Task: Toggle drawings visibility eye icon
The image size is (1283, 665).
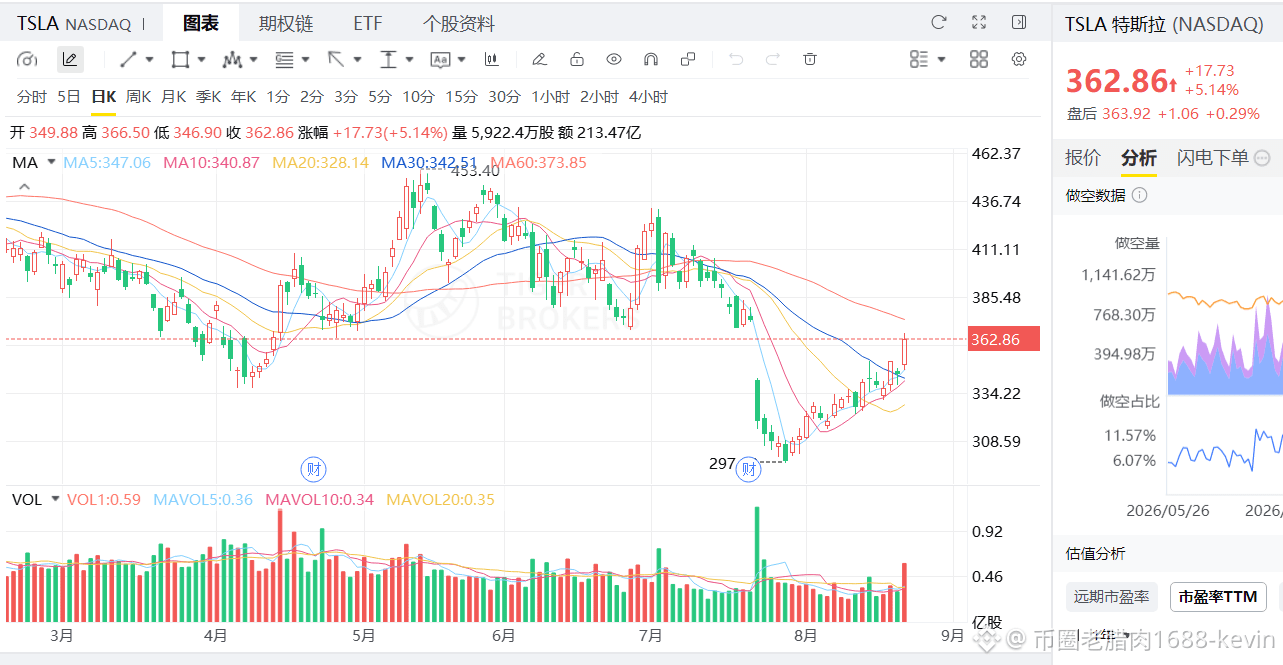Action: pos(614,60)
